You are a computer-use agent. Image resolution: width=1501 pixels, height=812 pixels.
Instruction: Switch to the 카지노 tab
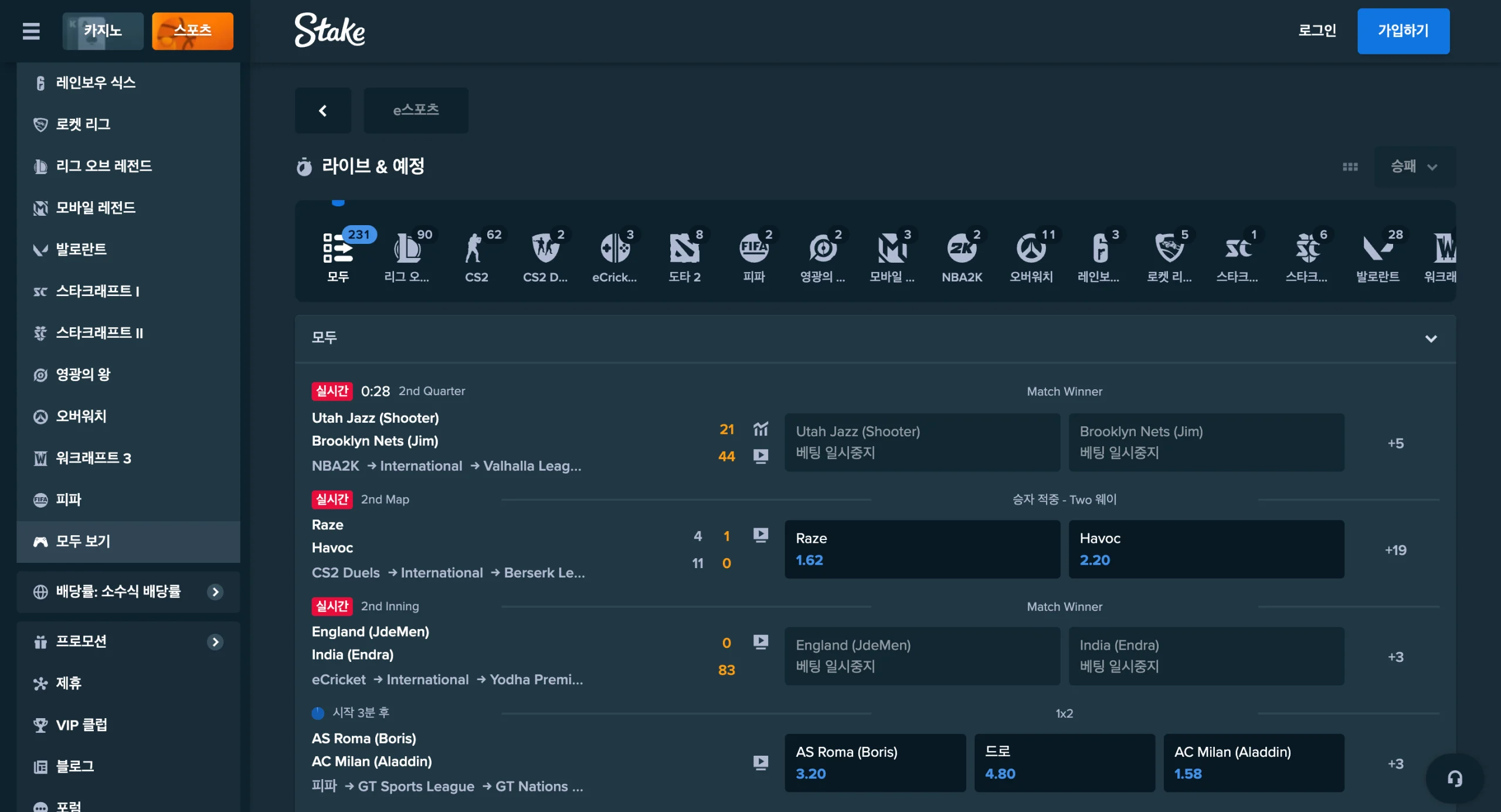103,31
